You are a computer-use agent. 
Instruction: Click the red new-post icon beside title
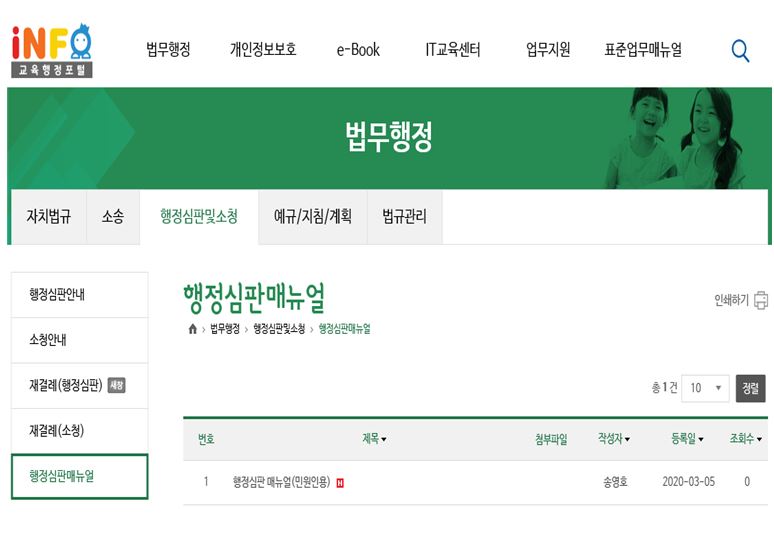click(x=340, y=482)
